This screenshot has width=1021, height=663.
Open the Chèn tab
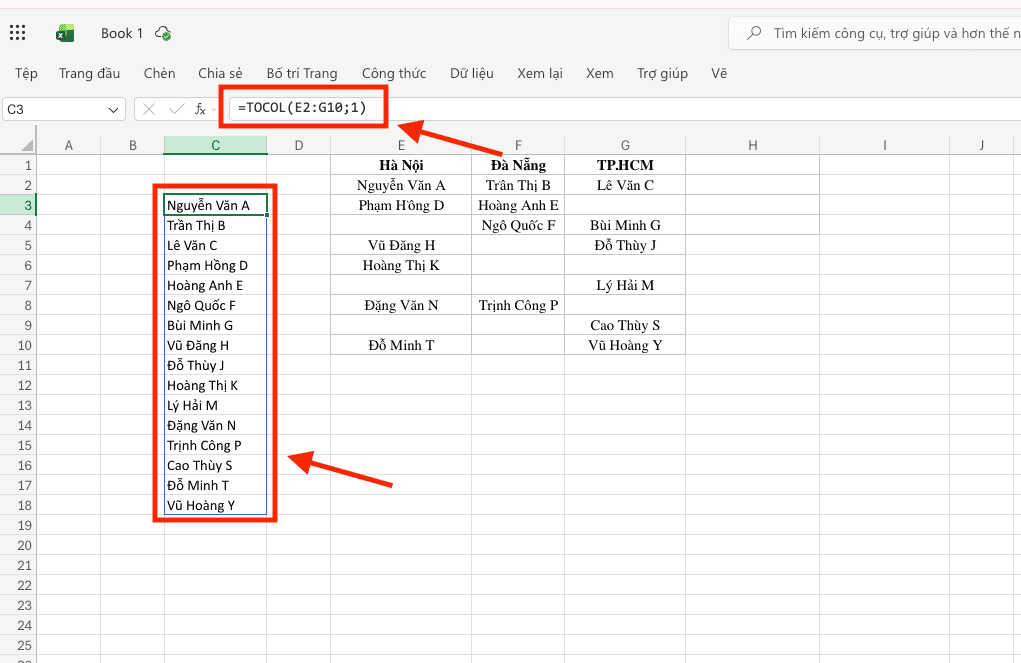pyautogui.click(x=160, y=74)
